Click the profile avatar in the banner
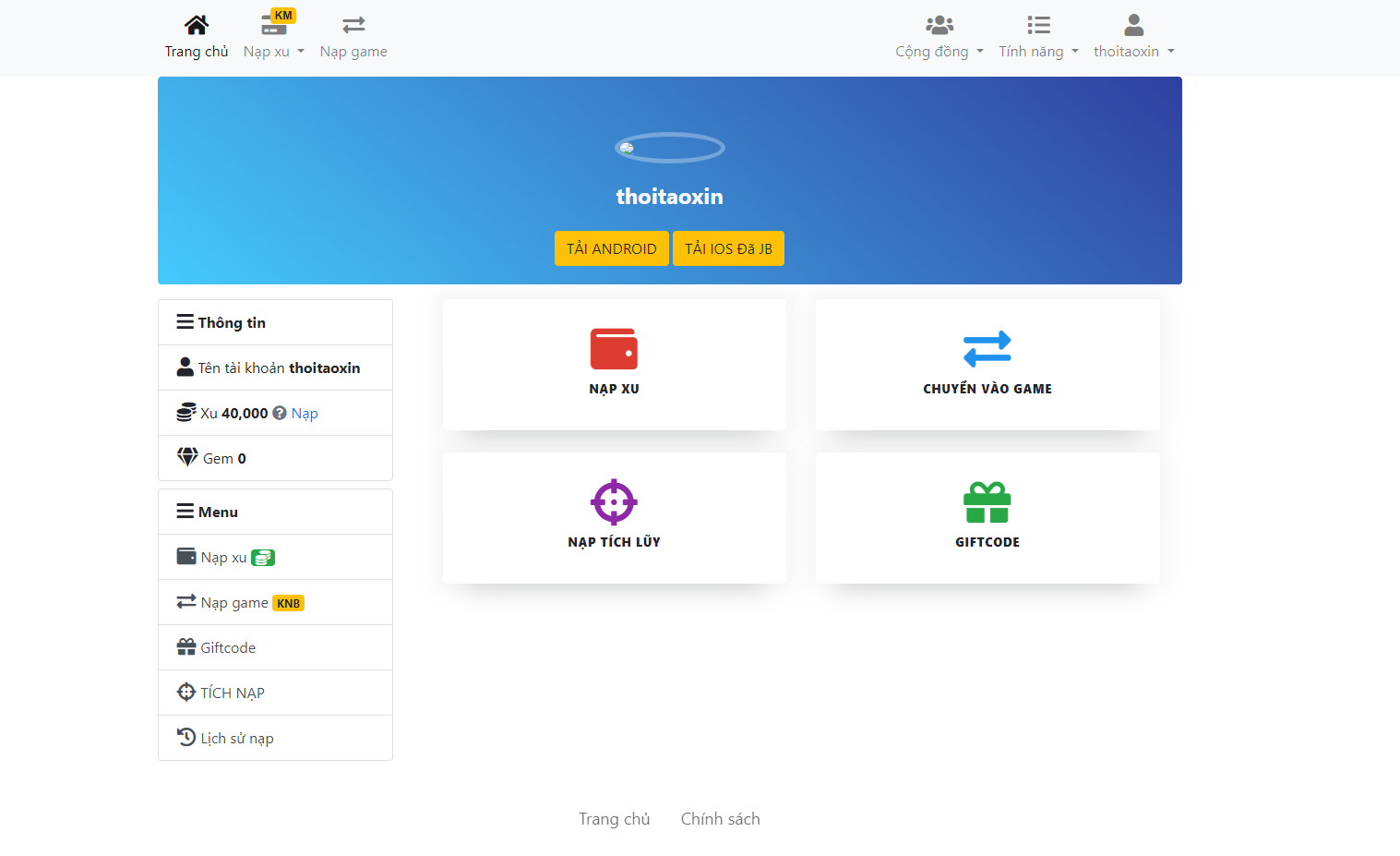The height and width of the screenshot is (856, 1400). 670,148
